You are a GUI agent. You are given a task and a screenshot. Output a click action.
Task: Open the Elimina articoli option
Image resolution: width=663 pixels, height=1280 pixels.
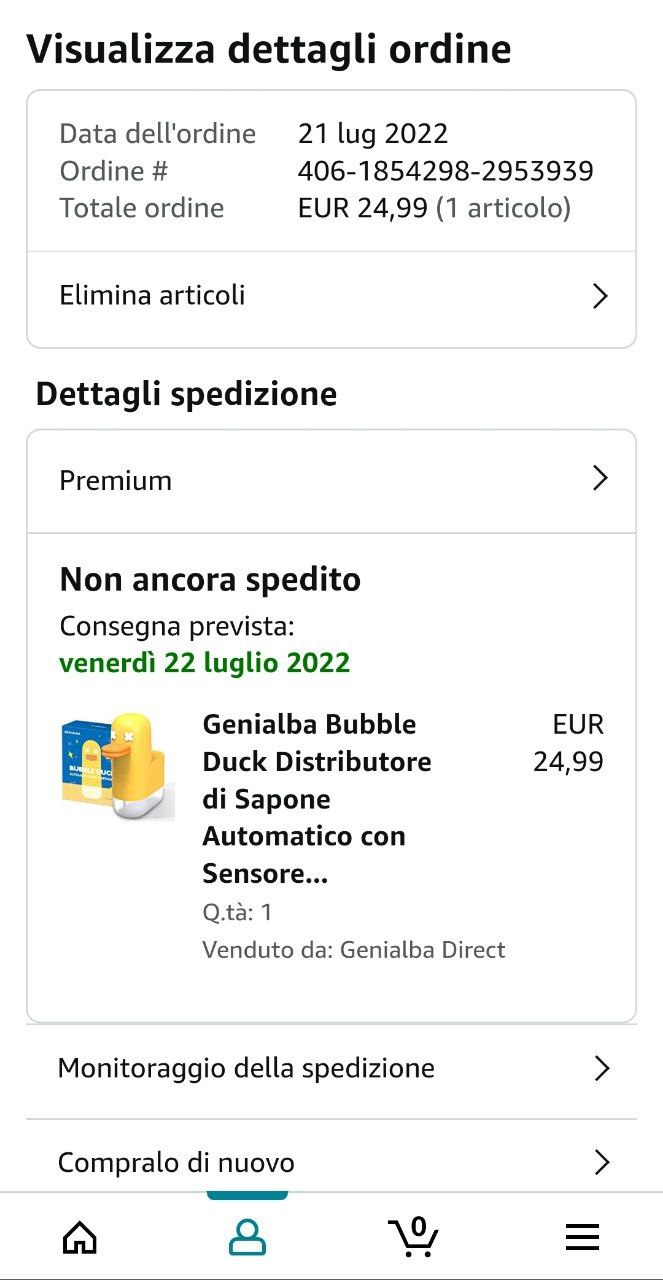[x=331, y=296]
